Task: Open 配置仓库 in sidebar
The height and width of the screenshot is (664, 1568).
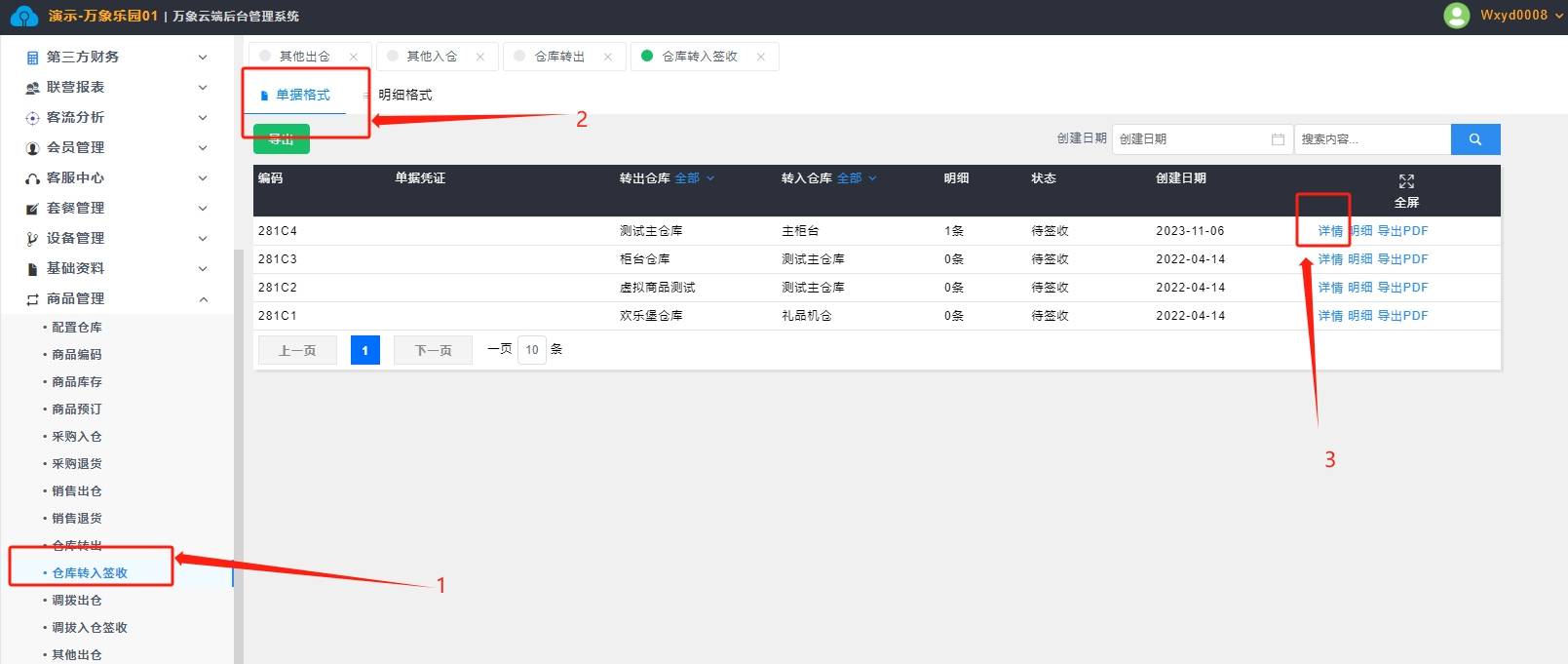Action: pos(77,328)
